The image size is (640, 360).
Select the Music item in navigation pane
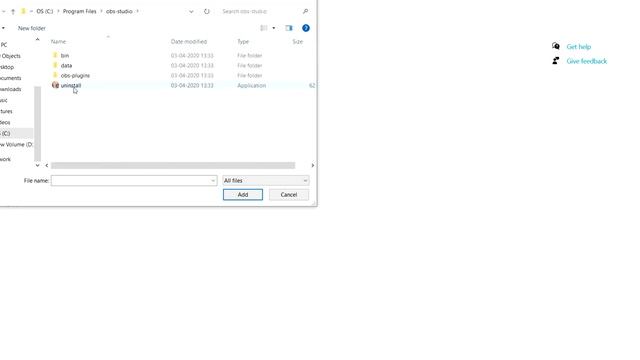4,100
